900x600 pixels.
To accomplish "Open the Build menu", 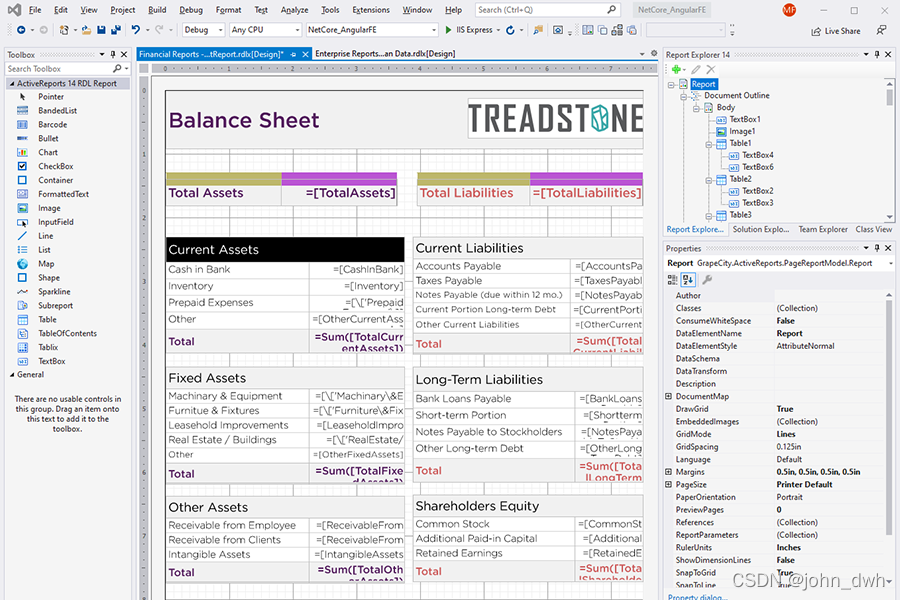I will click(x=157, y=10).
